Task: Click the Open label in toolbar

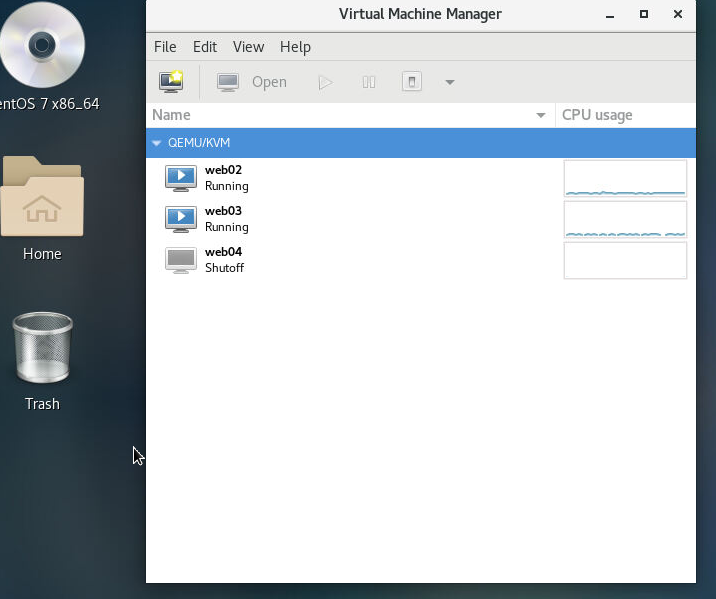Action: 269,82
